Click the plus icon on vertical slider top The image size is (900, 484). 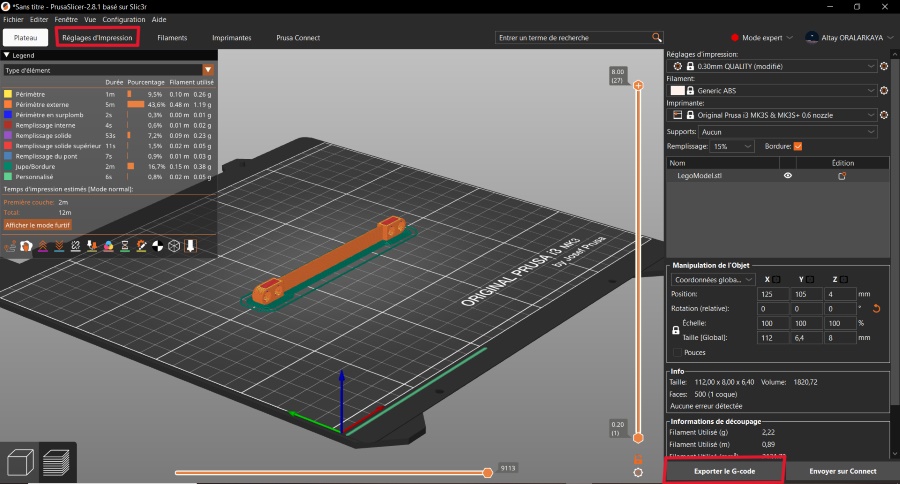coord(638,86)
